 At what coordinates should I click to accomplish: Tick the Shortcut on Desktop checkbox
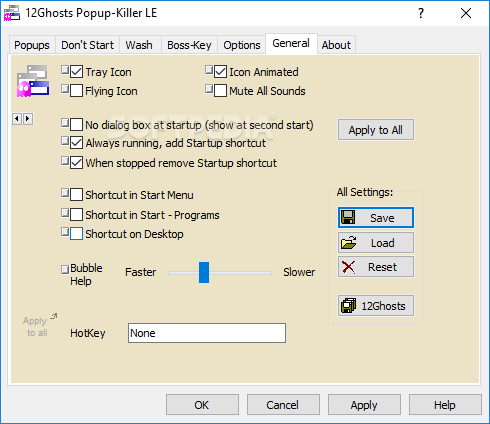[77, 234]
